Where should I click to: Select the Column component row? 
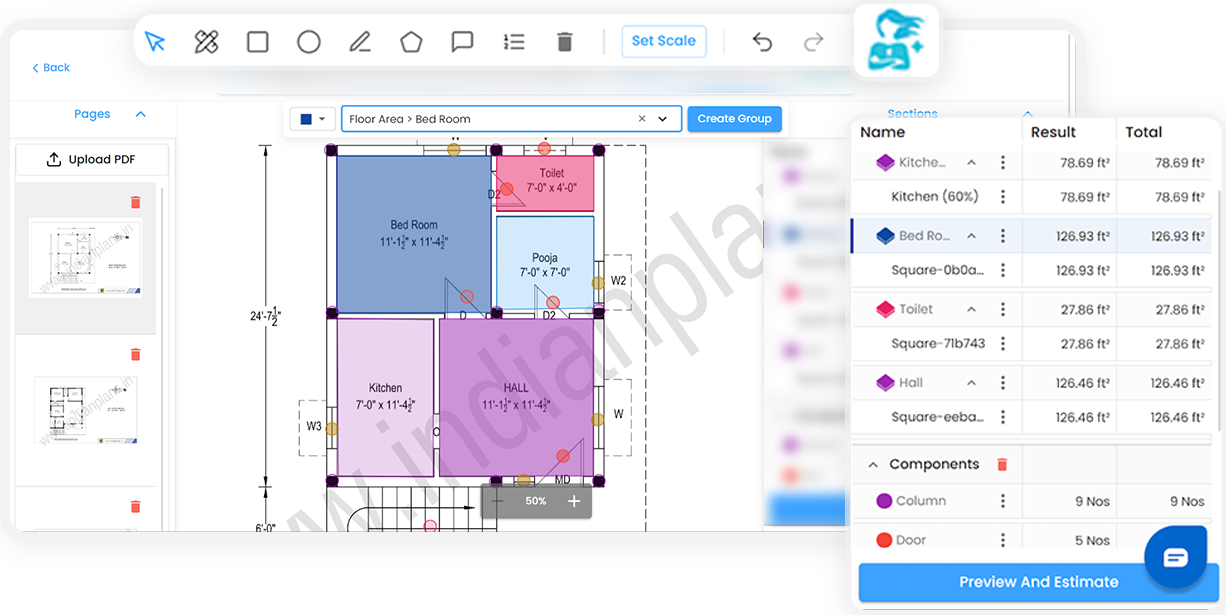tap(1033, 501)
